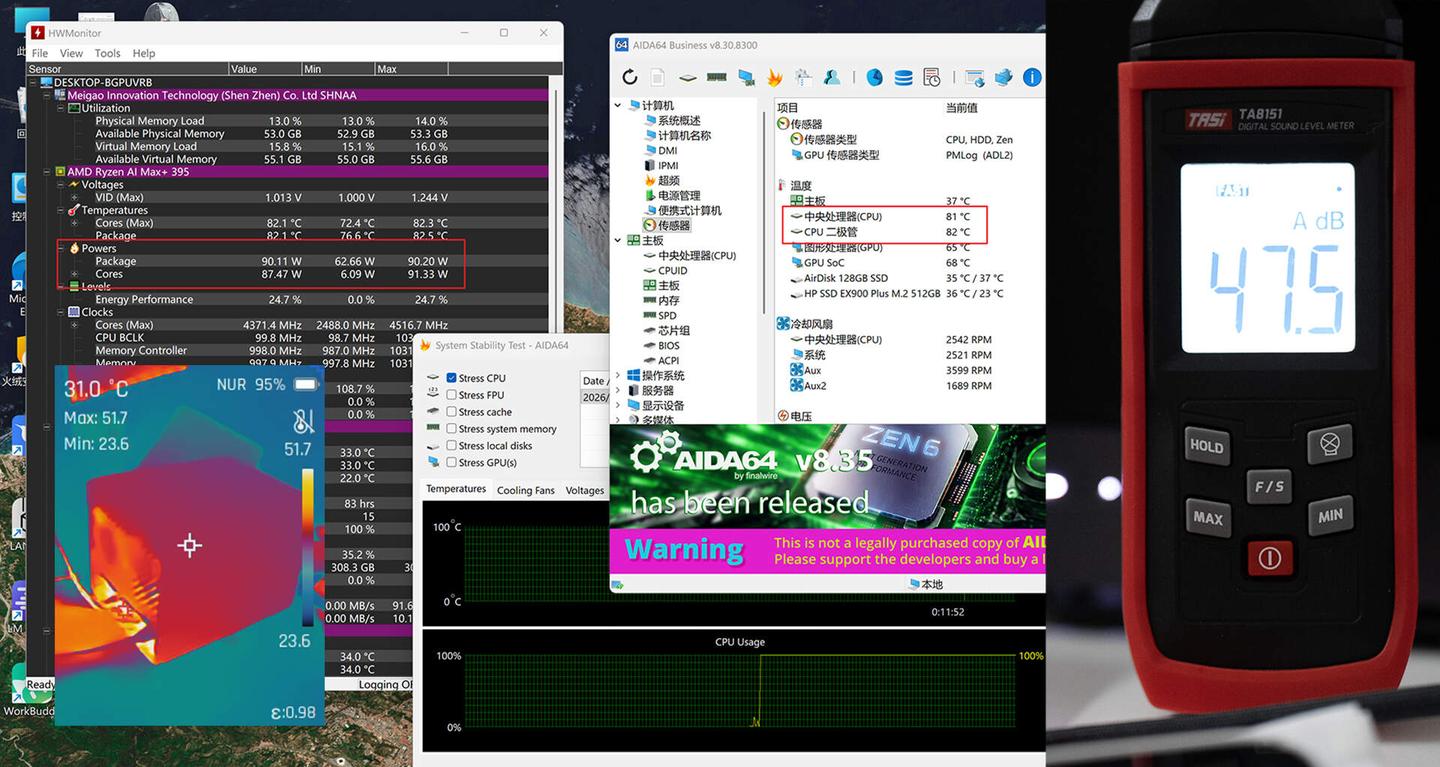Screen dimensions: 1440x767
Task: Collapse the Clocks group in HWMonitor
Action: [60, 312]
